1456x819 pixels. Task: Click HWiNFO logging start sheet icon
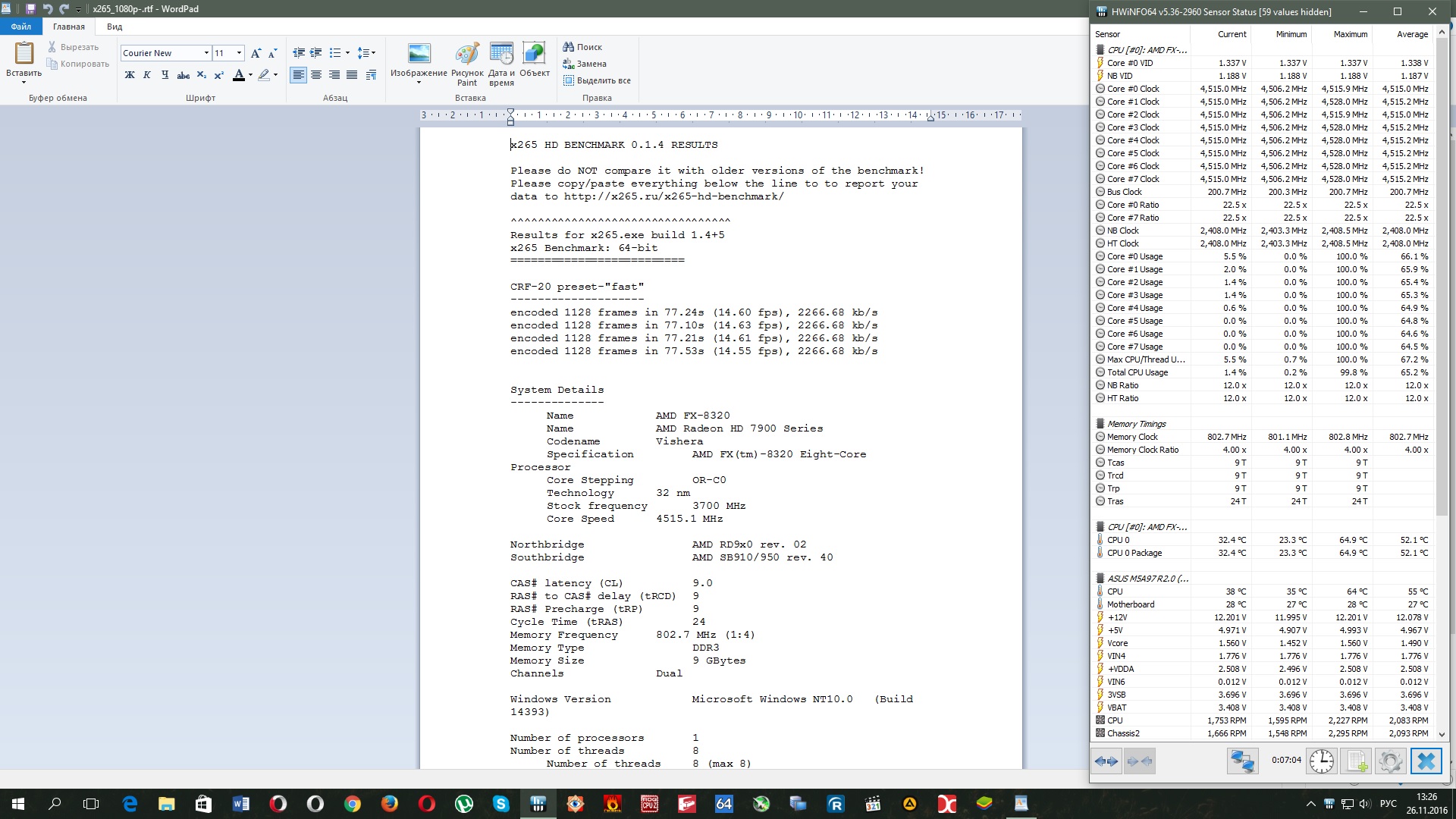[x=1356, y=761]
